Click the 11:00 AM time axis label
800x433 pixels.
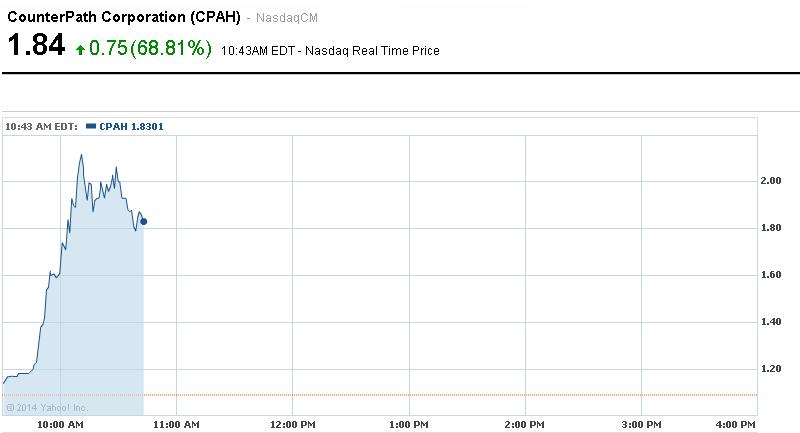[x=176, y=425]
